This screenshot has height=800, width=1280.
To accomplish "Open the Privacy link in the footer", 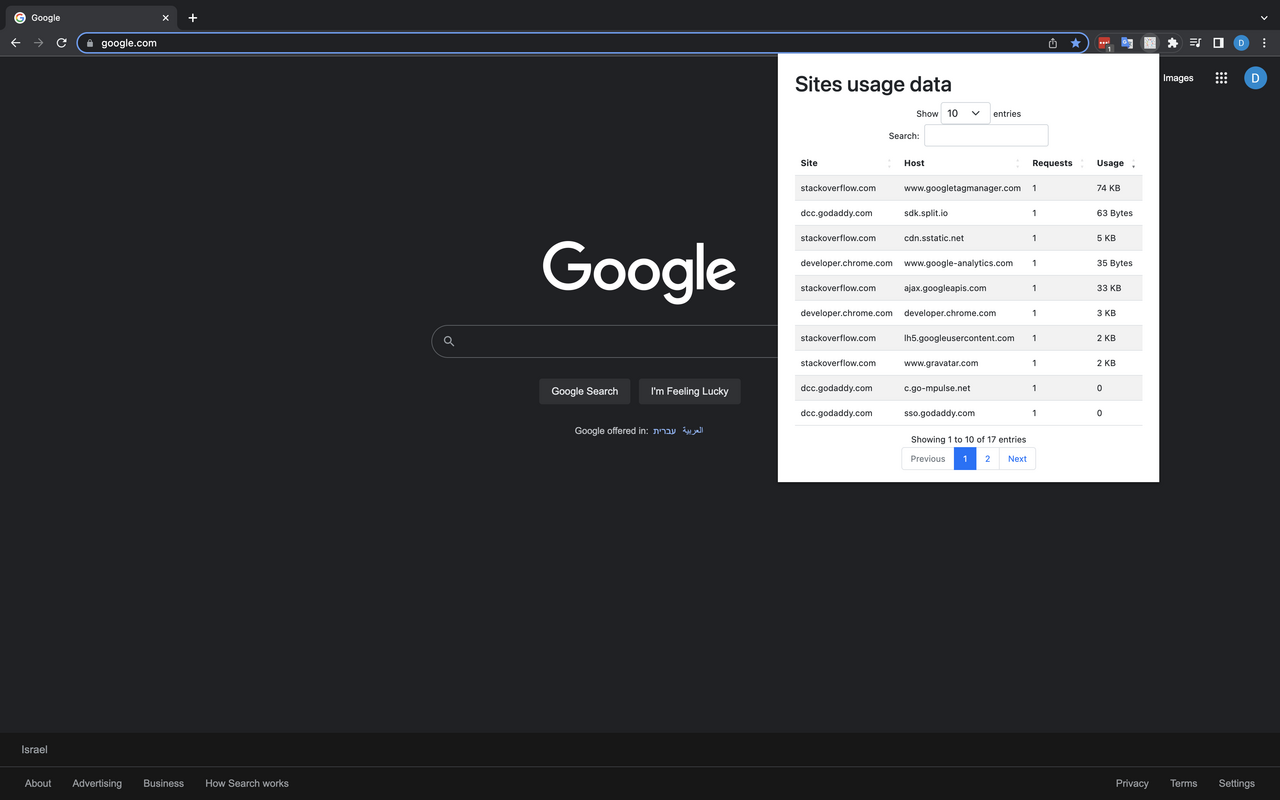I will point(1132,783).
